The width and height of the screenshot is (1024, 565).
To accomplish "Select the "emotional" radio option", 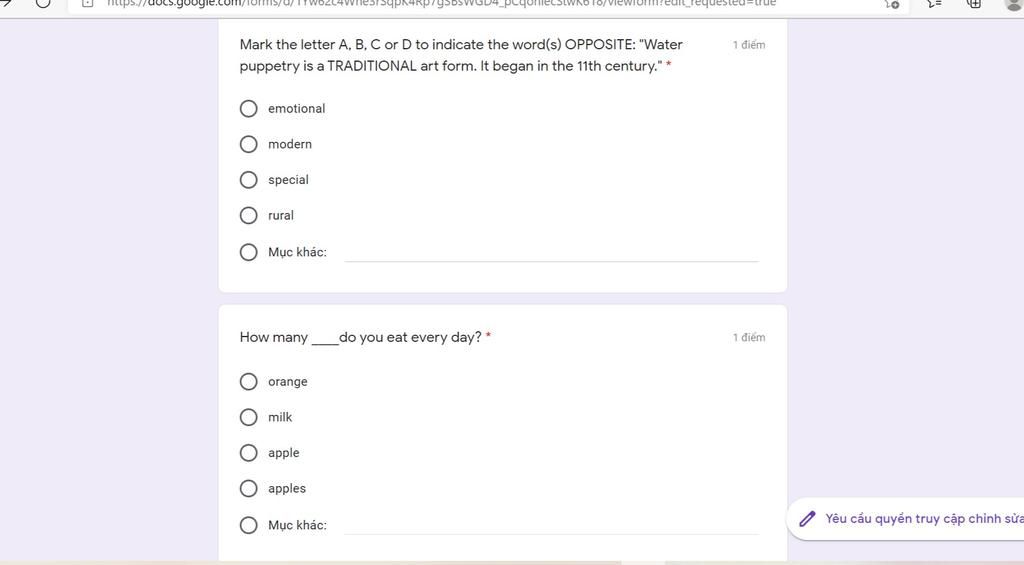I will point(249,108).
